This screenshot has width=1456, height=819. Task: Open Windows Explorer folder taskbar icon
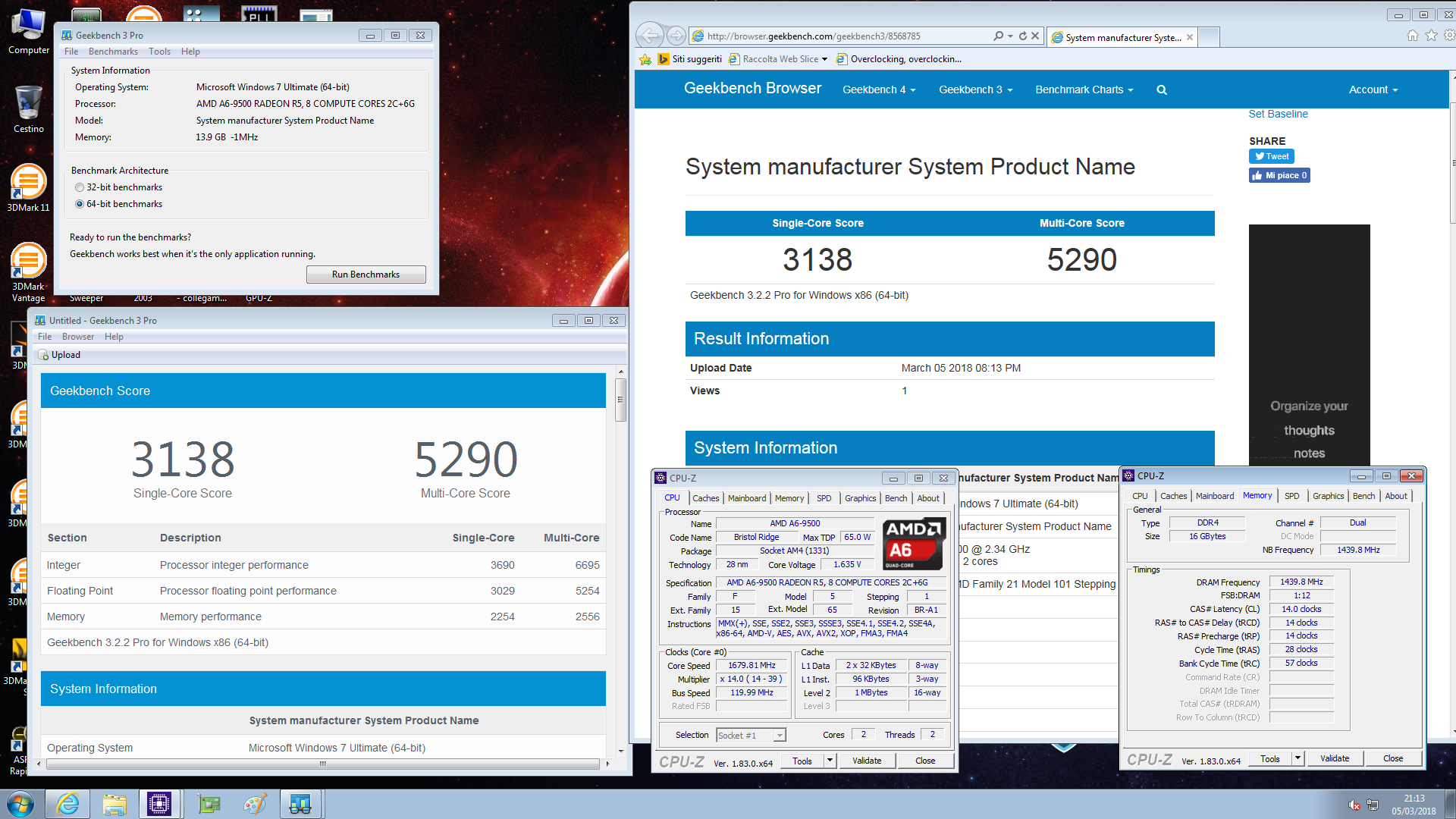pos(115,804)
